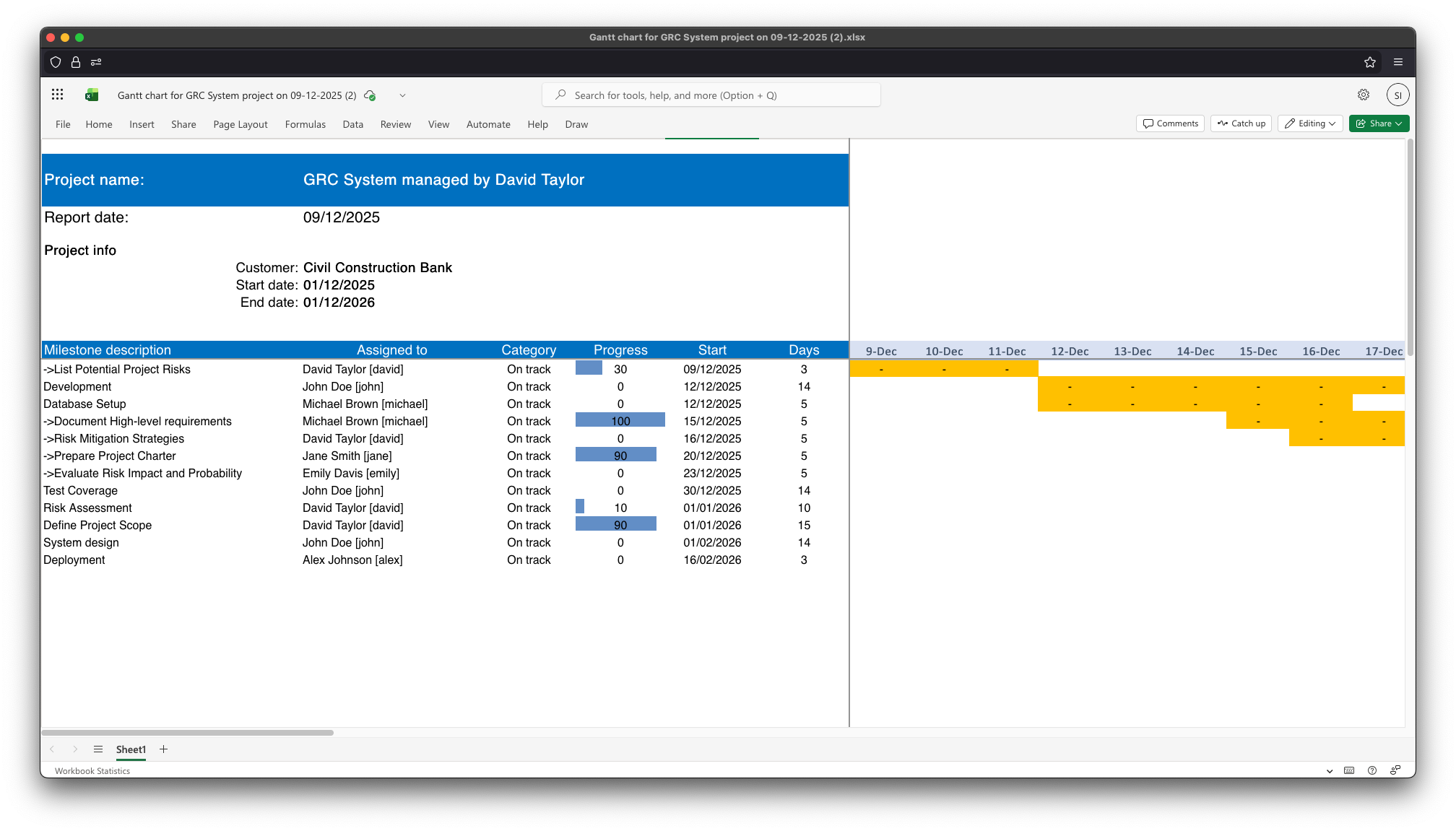
Task: Bookmark the page with the star icon
Action: pyautogui.click(x=1369, y=62)
